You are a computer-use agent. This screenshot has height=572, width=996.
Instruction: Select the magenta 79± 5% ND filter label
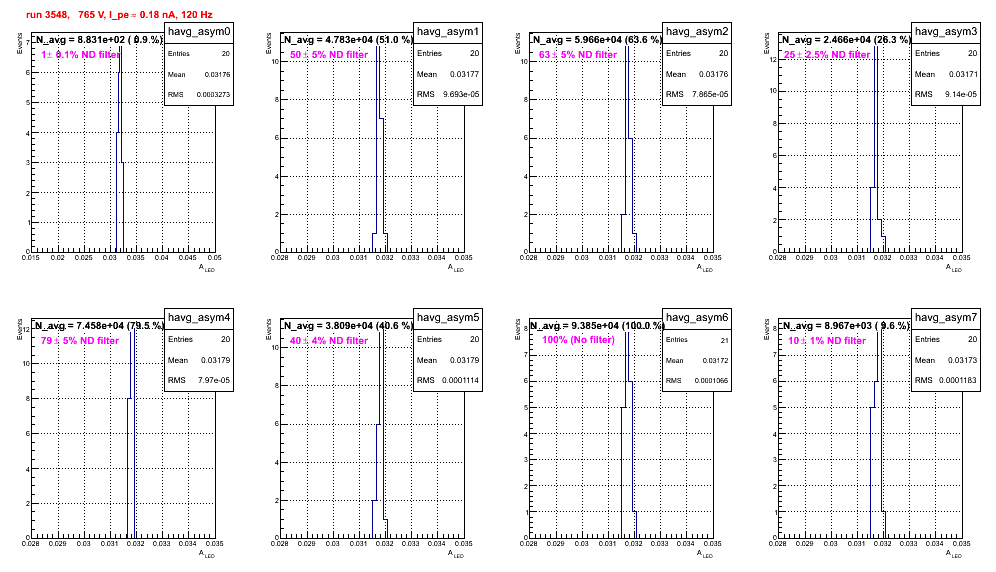tap(80, 341)
